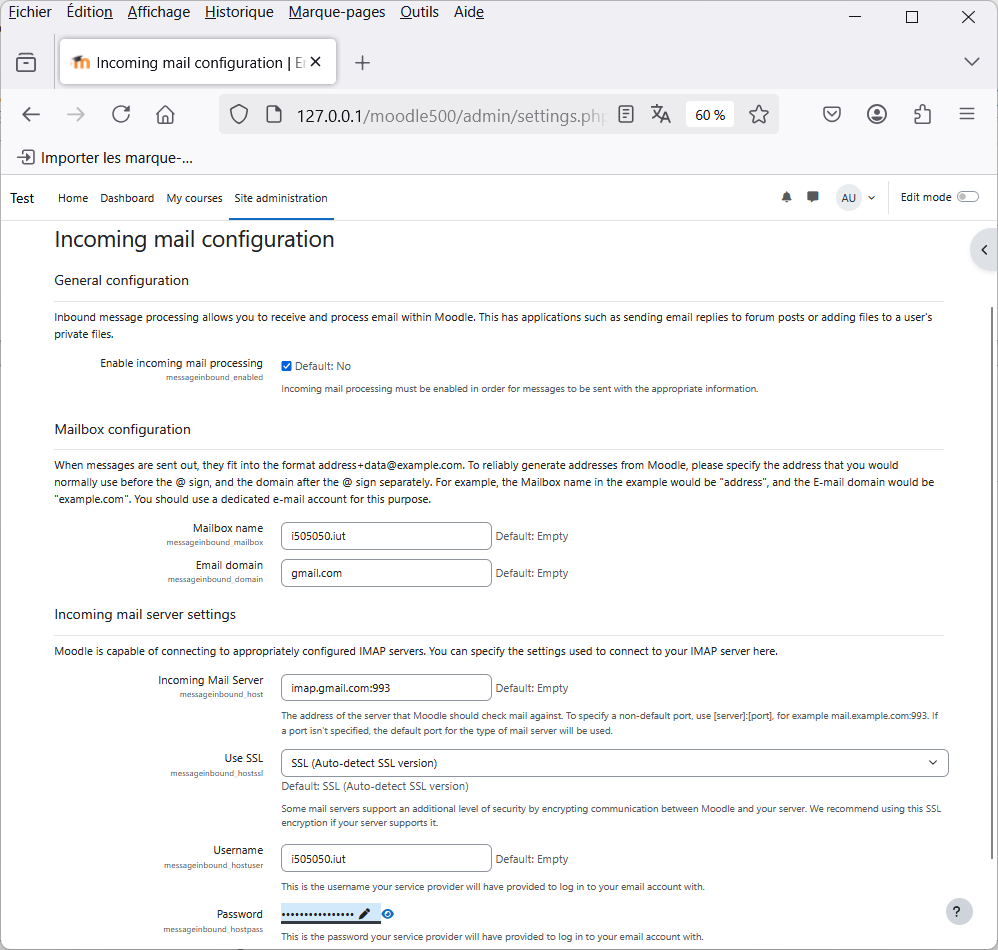
Task: Open the Édition menu
Action: tap(90, 12)
